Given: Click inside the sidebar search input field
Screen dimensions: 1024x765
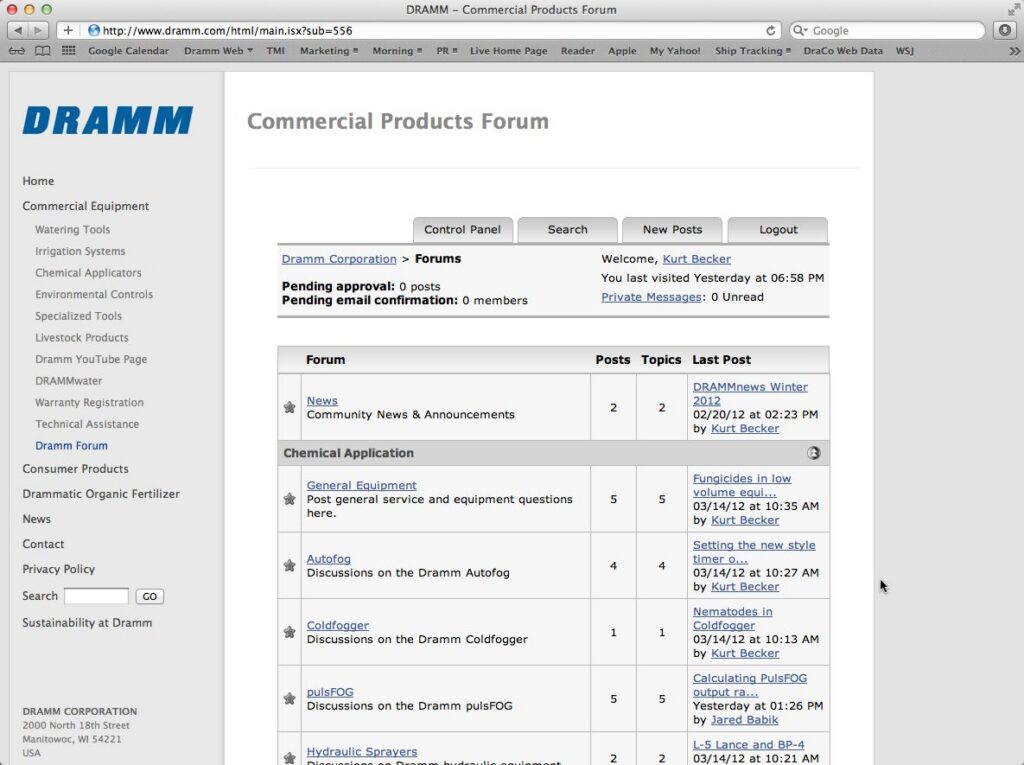Looking at the screenshot, I should (96, 596).
